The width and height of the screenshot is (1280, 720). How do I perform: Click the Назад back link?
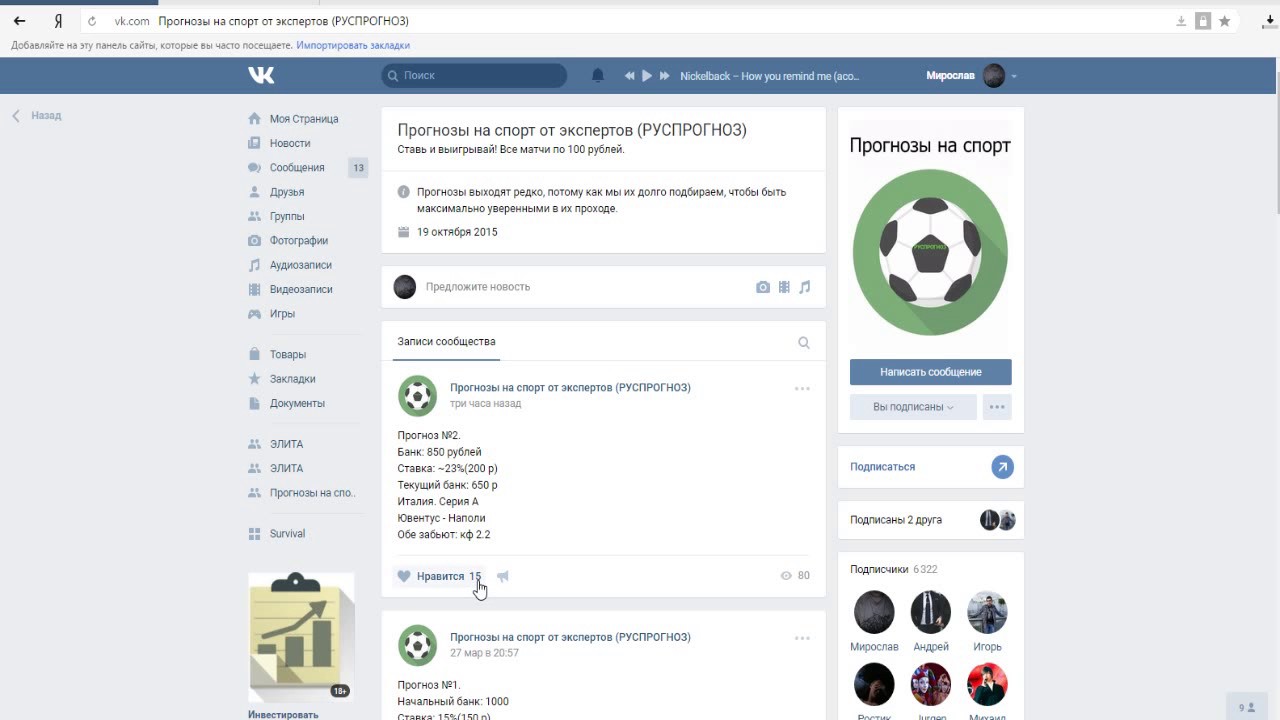click(x=37, y=116)
